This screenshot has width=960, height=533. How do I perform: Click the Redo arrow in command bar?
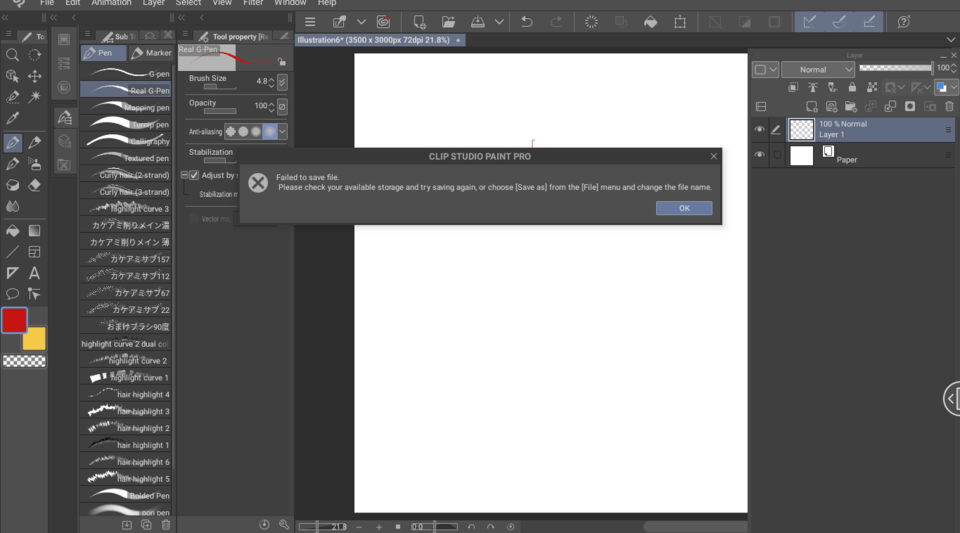click(x=556, y=22)
